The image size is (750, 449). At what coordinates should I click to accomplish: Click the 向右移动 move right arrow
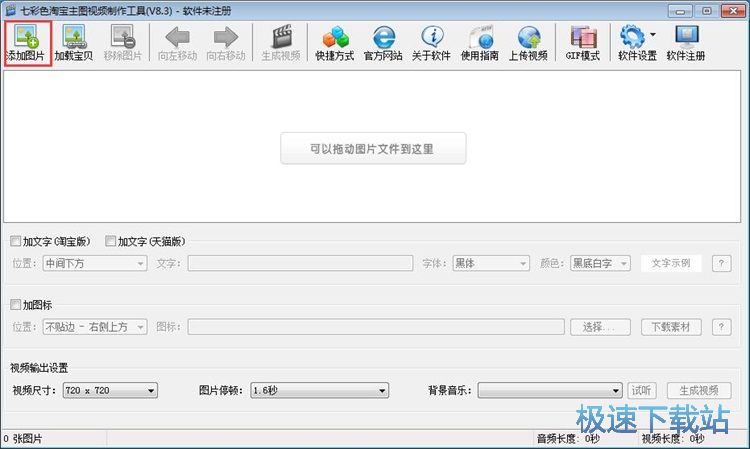click(x=226, y=43)
